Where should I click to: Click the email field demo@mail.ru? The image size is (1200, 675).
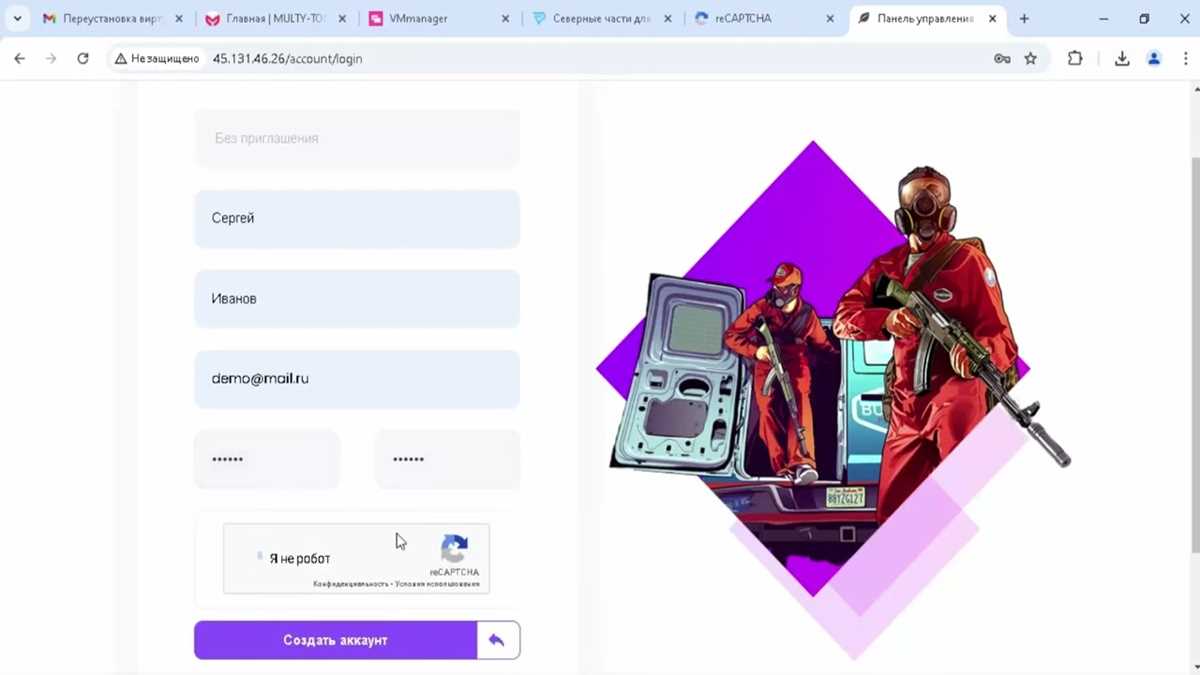click(357, 379)
